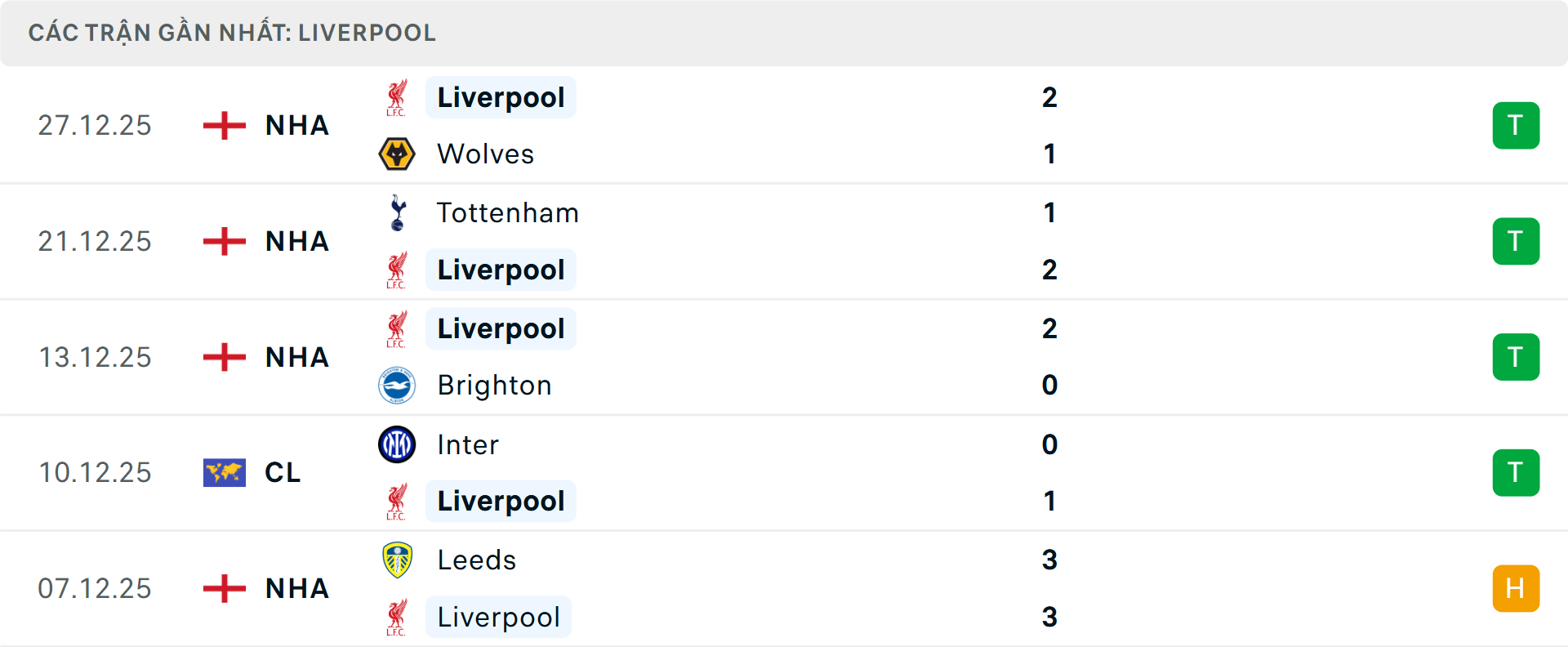Select the Wolves club logo
The image size is (1568, 647).
coord(397,154)
